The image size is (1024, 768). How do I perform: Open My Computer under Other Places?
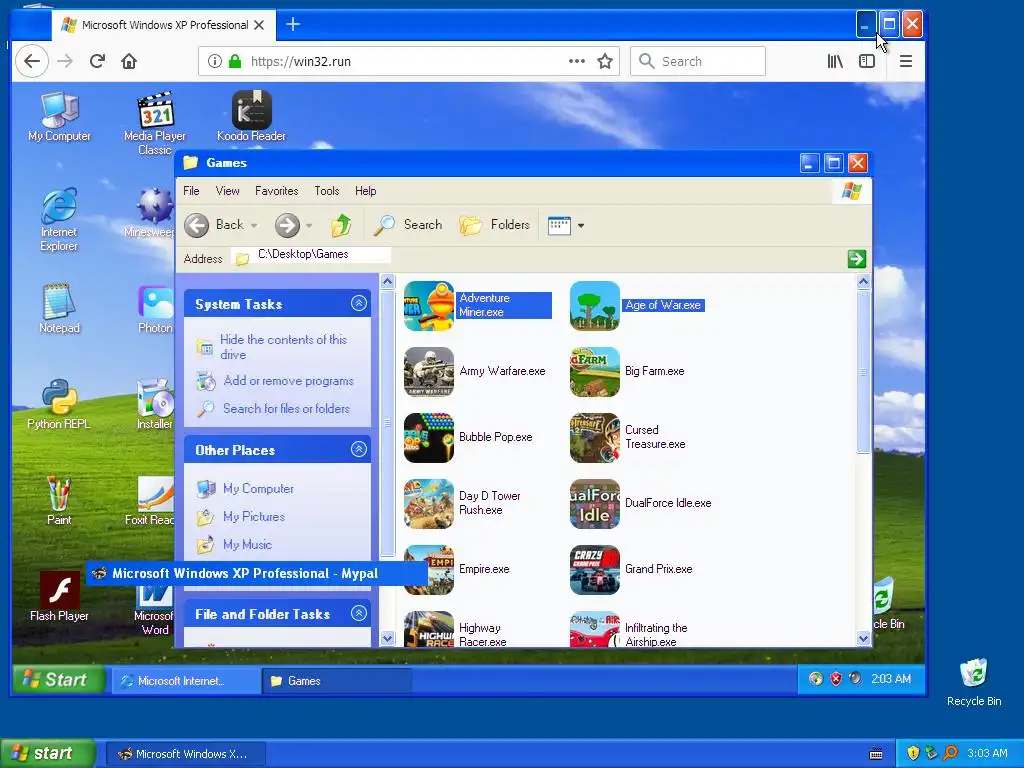tap(258, 488)
